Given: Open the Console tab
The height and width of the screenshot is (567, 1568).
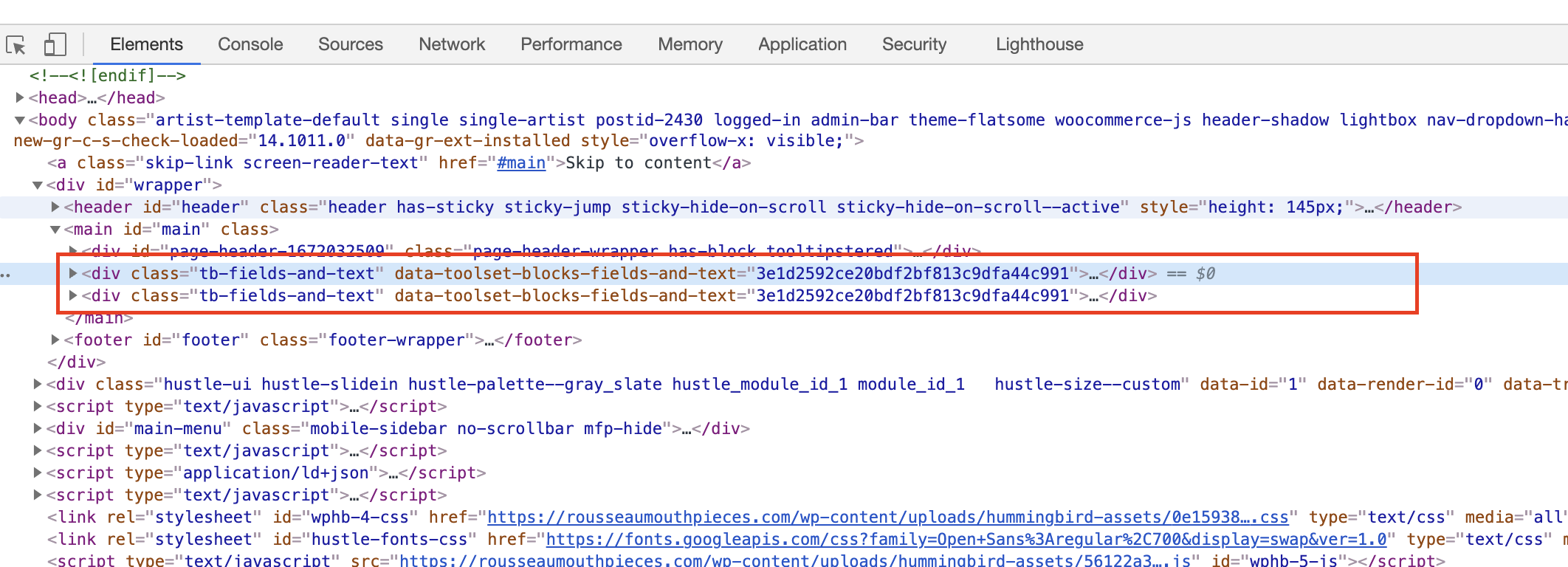Looking at the screenshot, I should (250, 44).
